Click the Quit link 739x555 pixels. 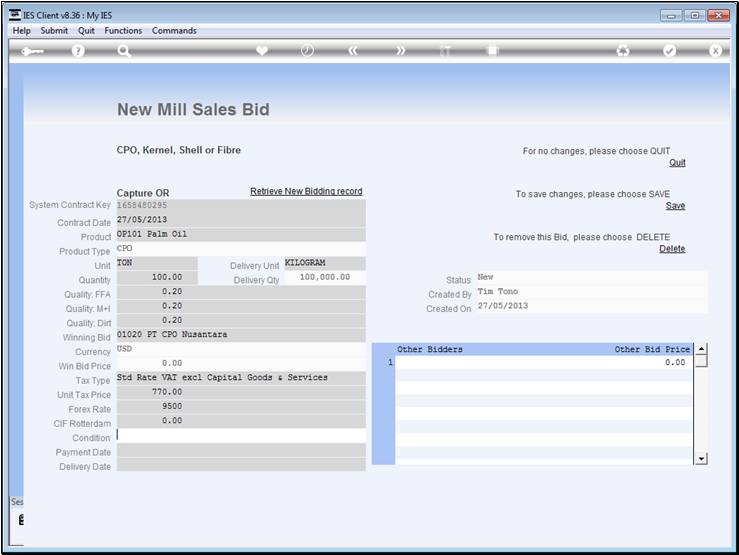677,163
